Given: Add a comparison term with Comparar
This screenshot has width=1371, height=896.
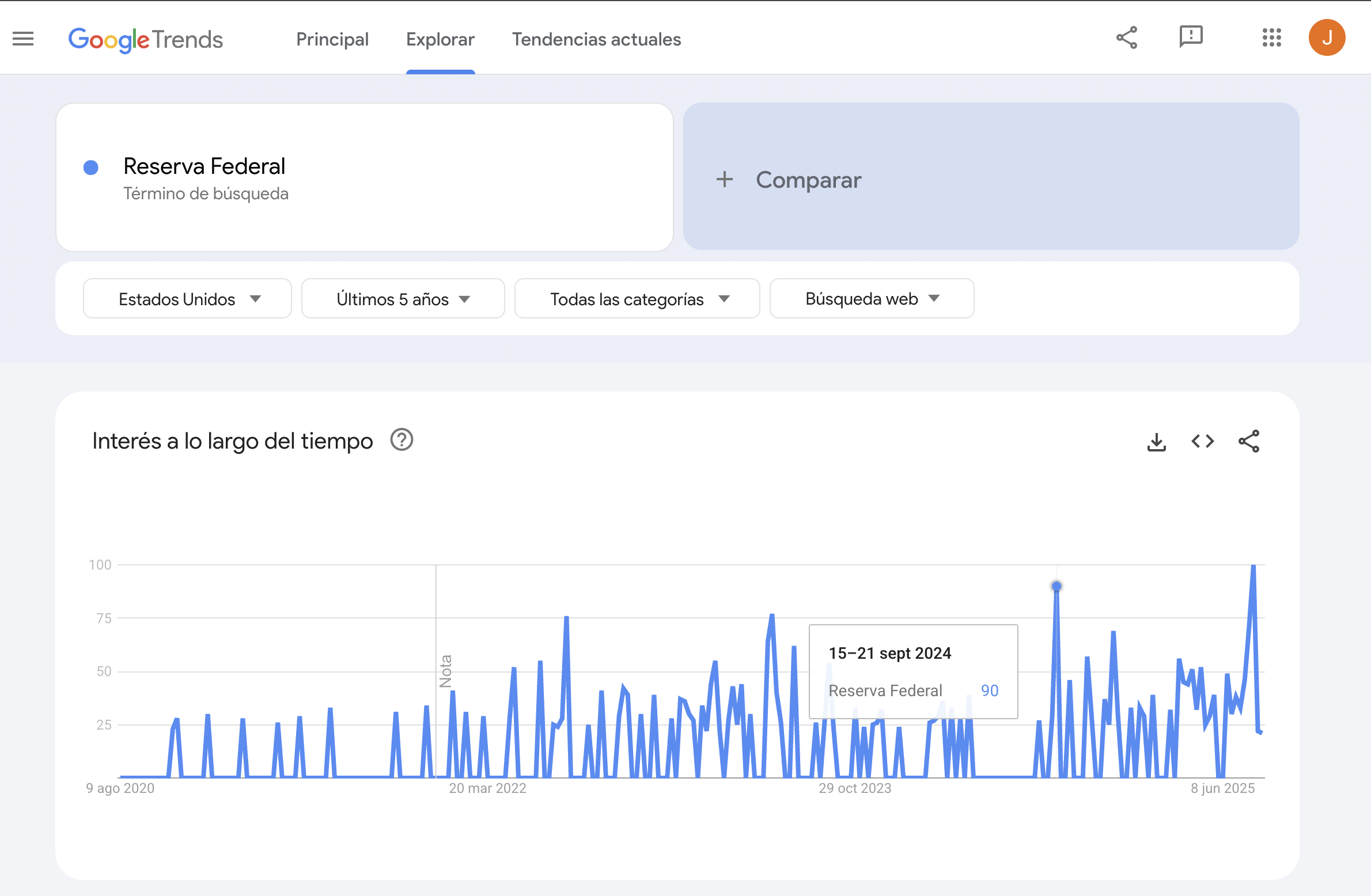Looking at the screenshot, I should tap(991, 177).
